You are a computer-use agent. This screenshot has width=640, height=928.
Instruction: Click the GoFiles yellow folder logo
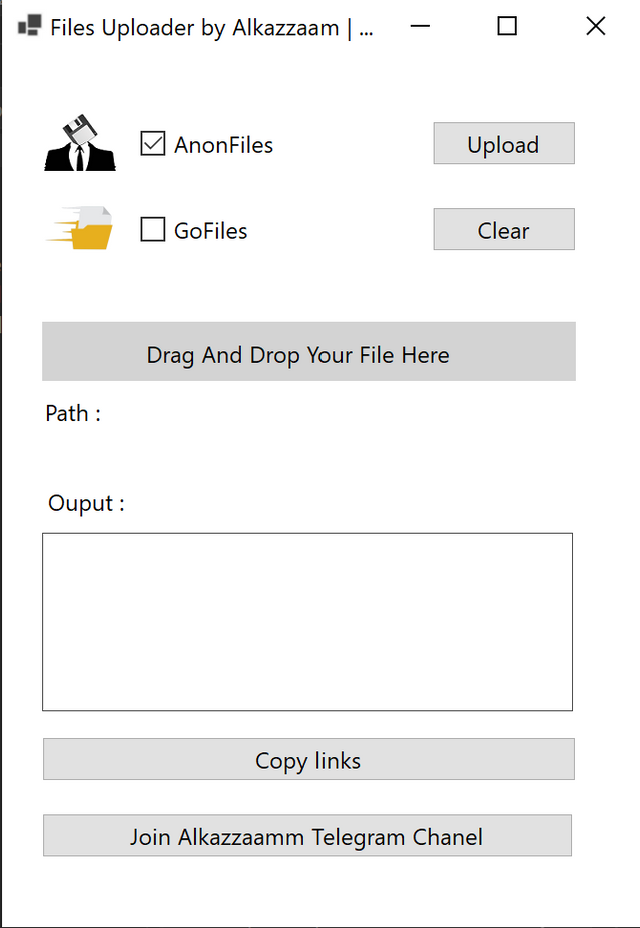tap(80, 228)
